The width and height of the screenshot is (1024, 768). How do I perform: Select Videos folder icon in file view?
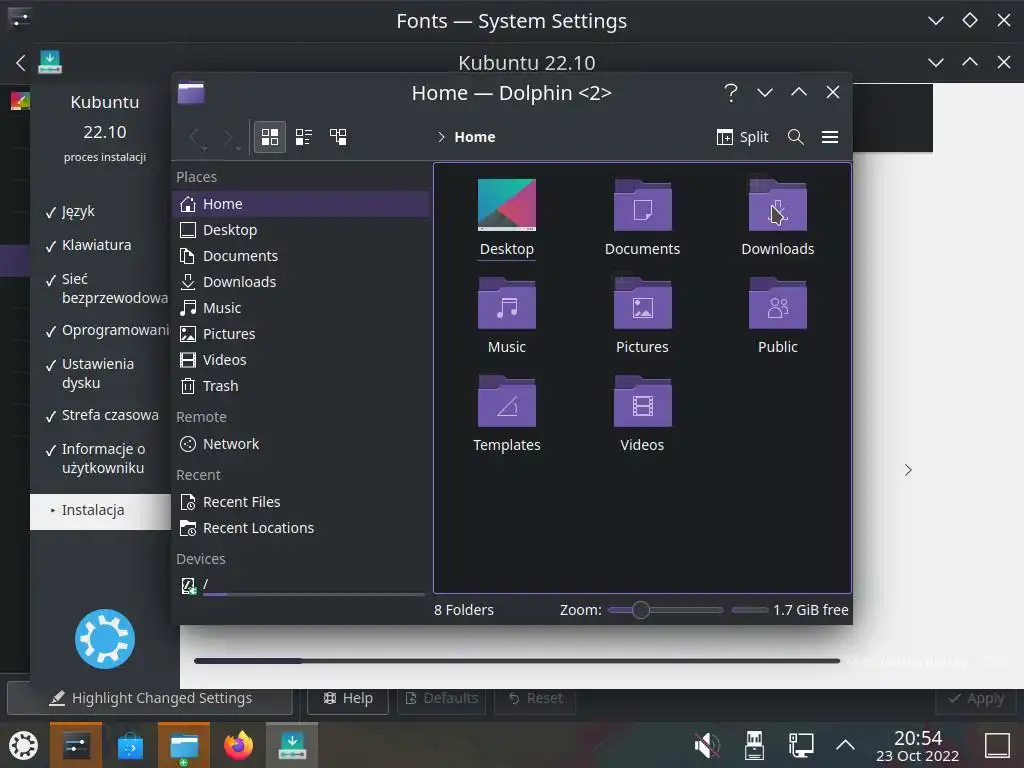tap(643, 401)
